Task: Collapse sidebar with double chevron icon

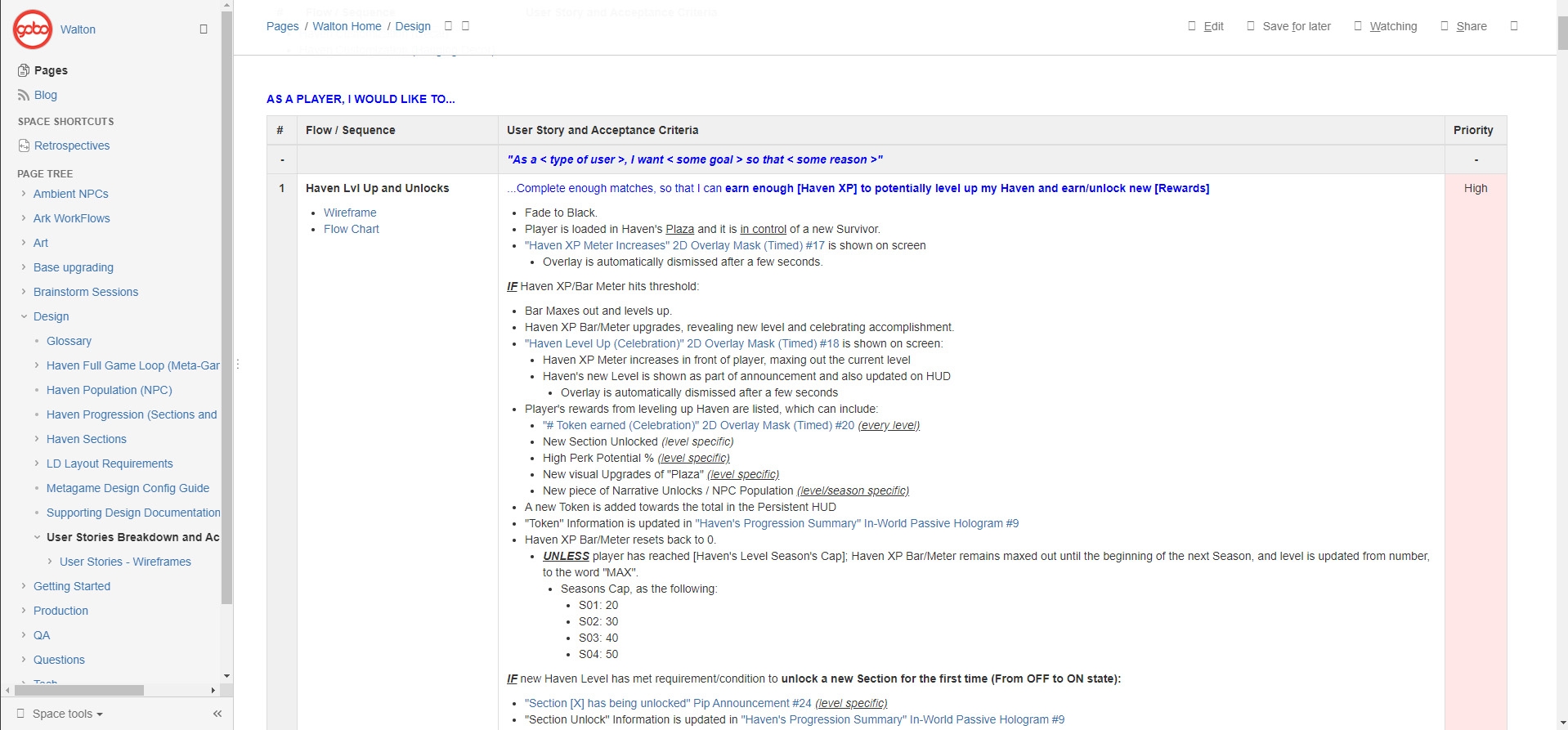Action: (217, 714)
